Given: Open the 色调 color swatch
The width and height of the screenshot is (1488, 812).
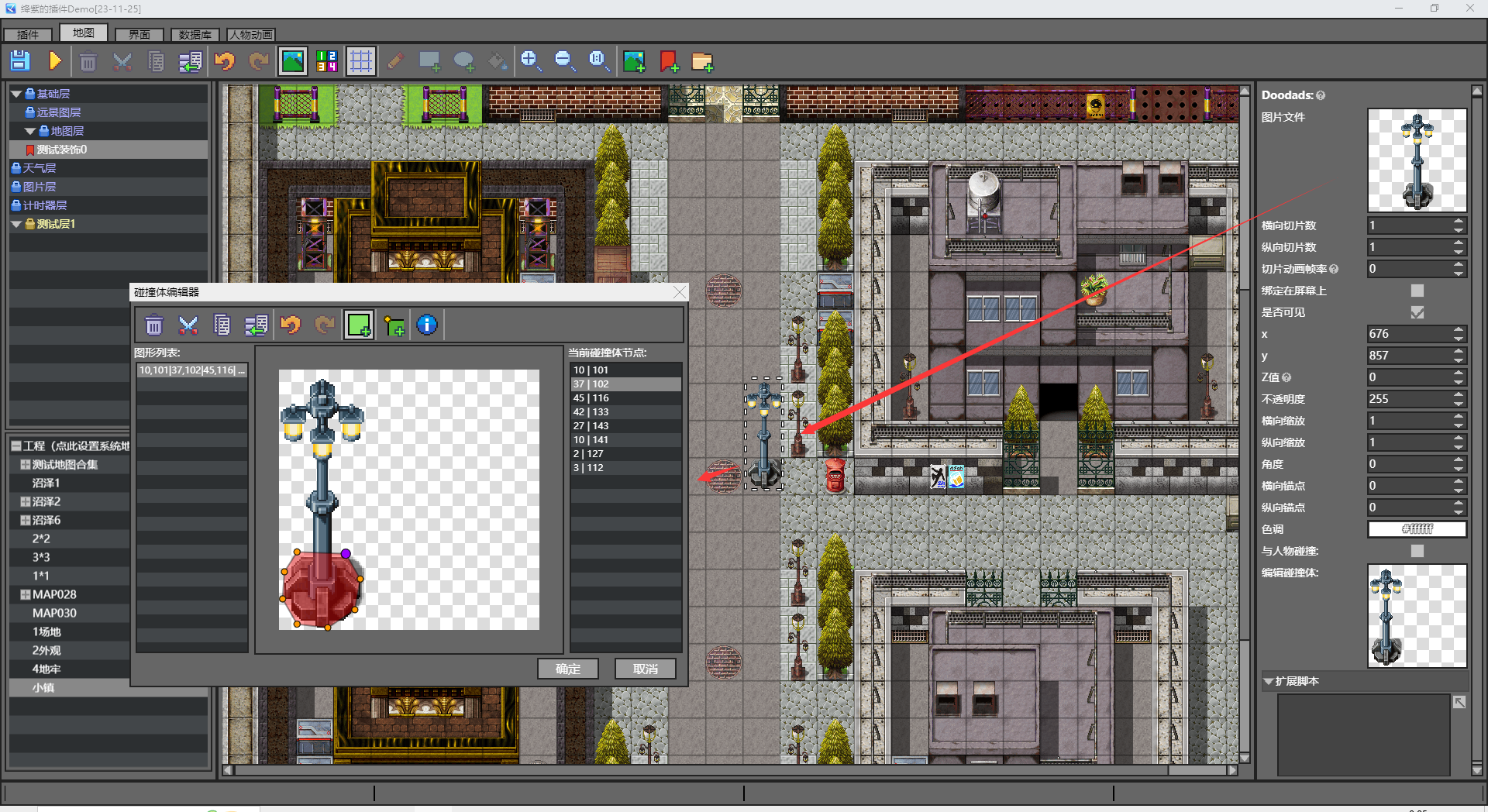Looking at the screenshot, I should coord(1417,529).
